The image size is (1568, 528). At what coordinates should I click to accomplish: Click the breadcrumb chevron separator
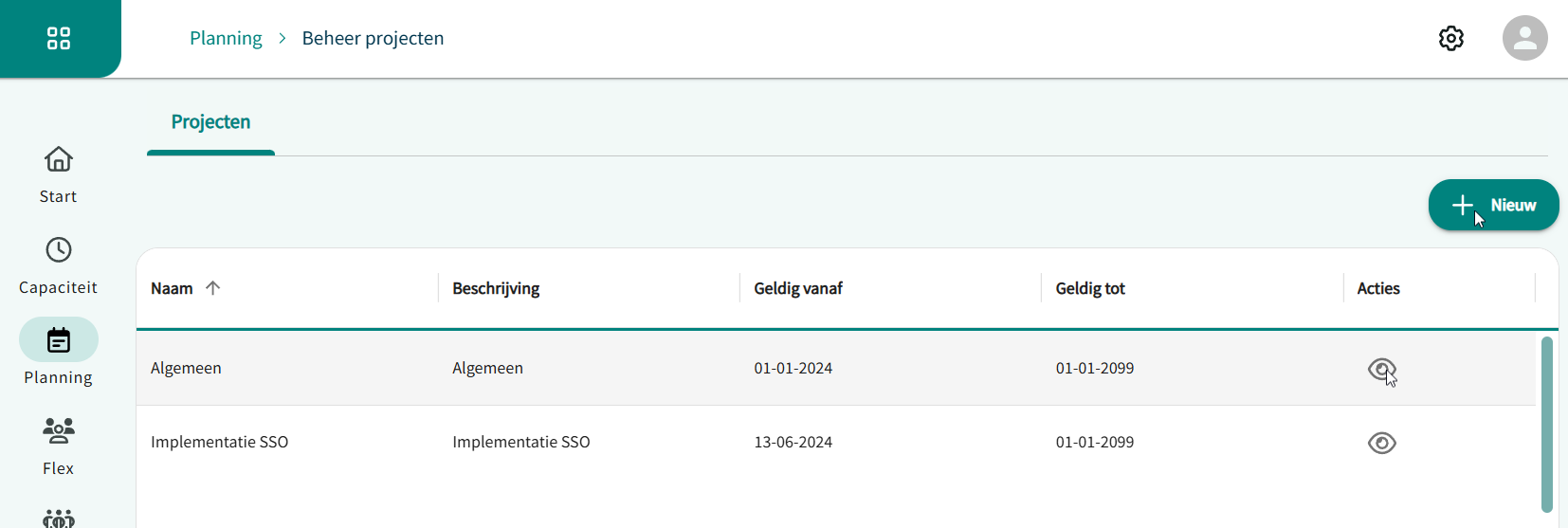point(283,38)
